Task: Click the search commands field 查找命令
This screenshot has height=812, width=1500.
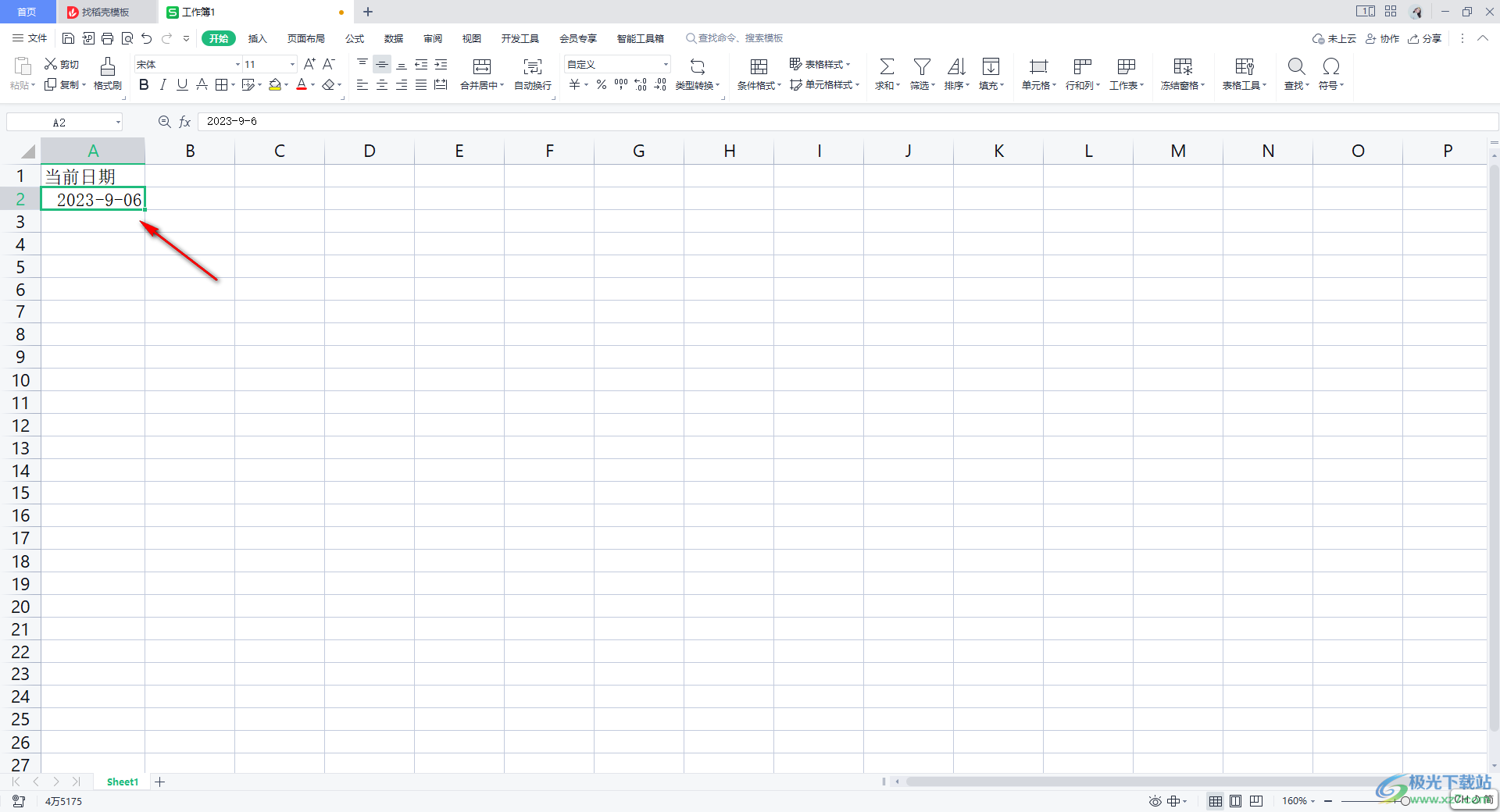Action: click(x=734, y=38)
